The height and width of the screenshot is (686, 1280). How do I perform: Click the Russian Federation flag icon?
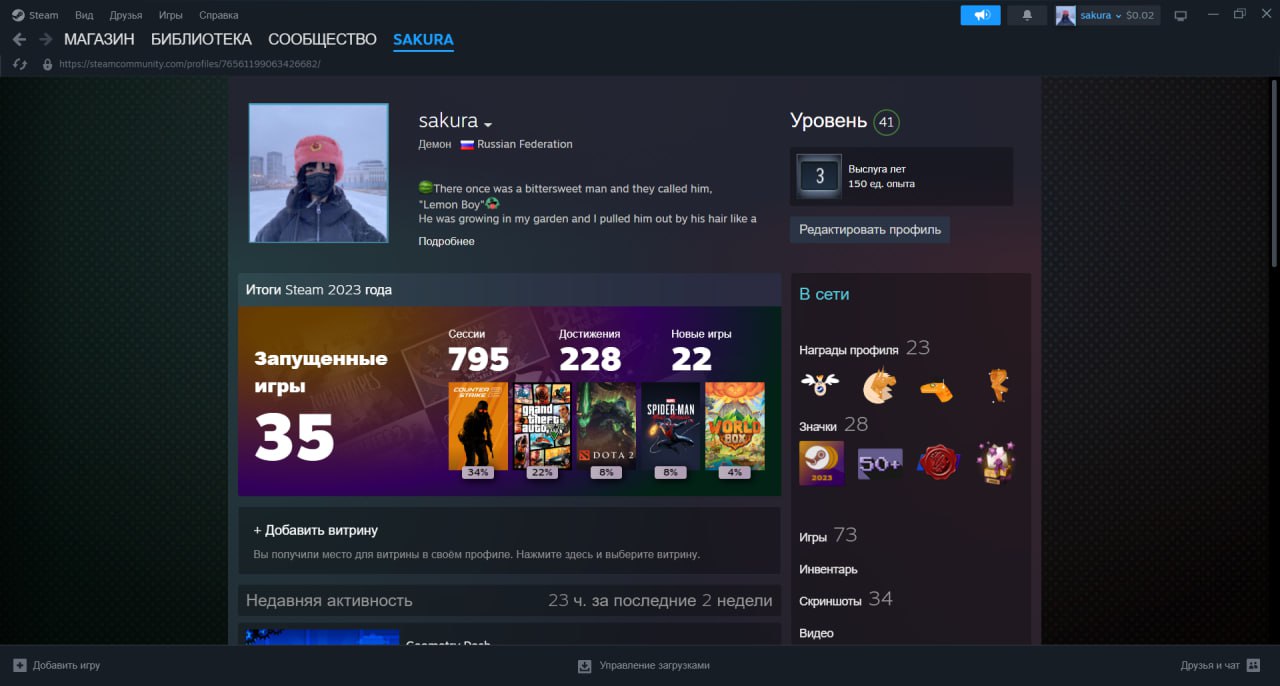pos(467,144)
